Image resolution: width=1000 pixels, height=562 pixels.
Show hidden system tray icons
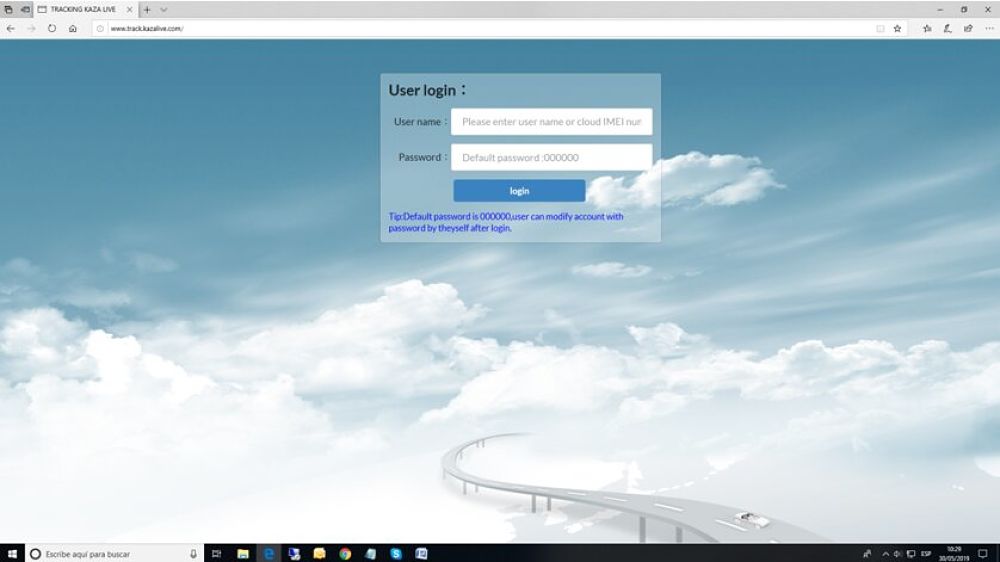(x=885, y=553)
